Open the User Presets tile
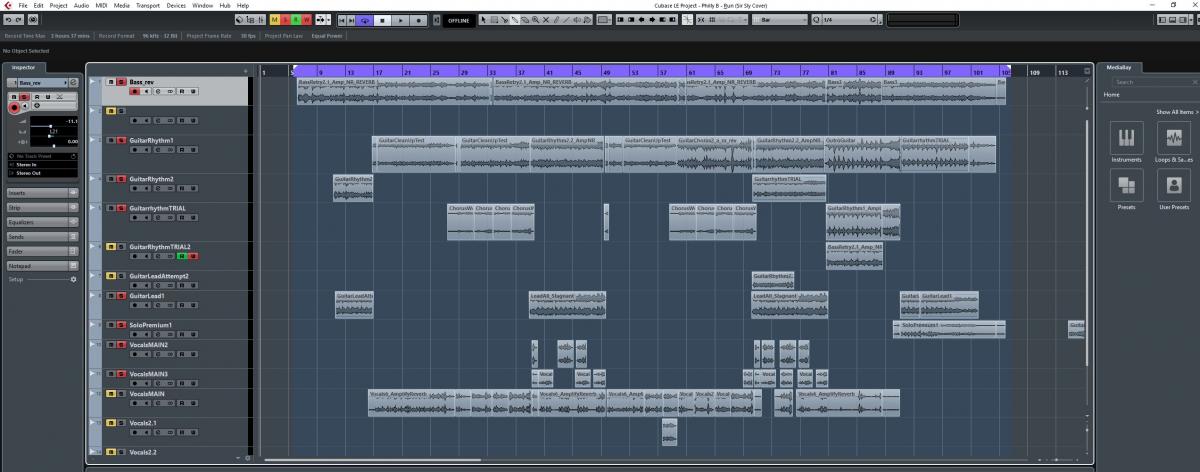Screen dimensions: 1200x472 1173,188
